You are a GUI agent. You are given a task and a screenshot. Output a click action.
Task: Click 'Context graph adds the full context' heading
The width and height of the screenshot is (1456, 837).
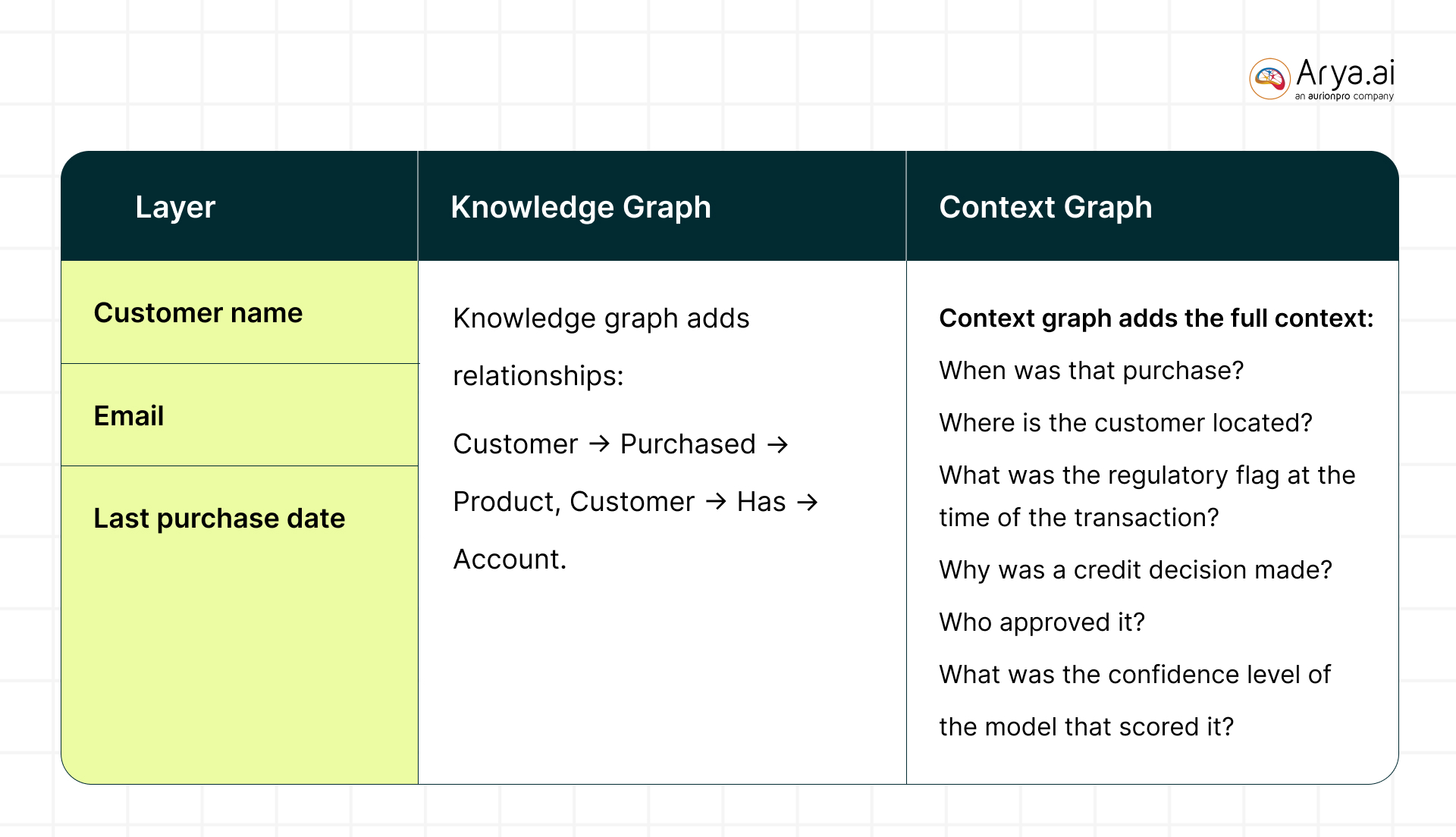[1156, 318]
